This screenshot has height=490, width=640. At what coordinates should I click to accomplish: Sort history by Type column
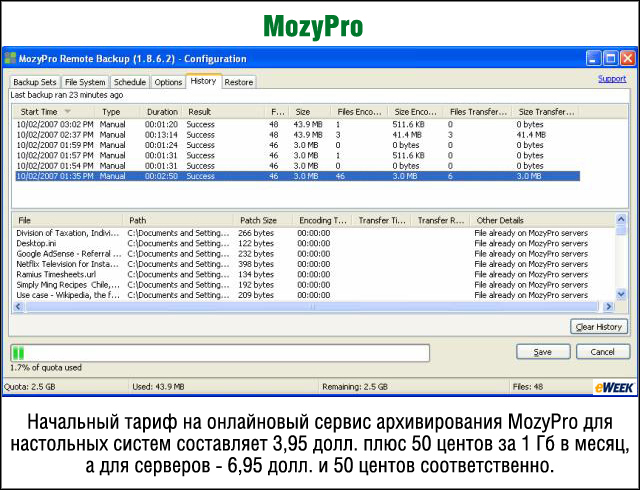click(x=118, y=111)
